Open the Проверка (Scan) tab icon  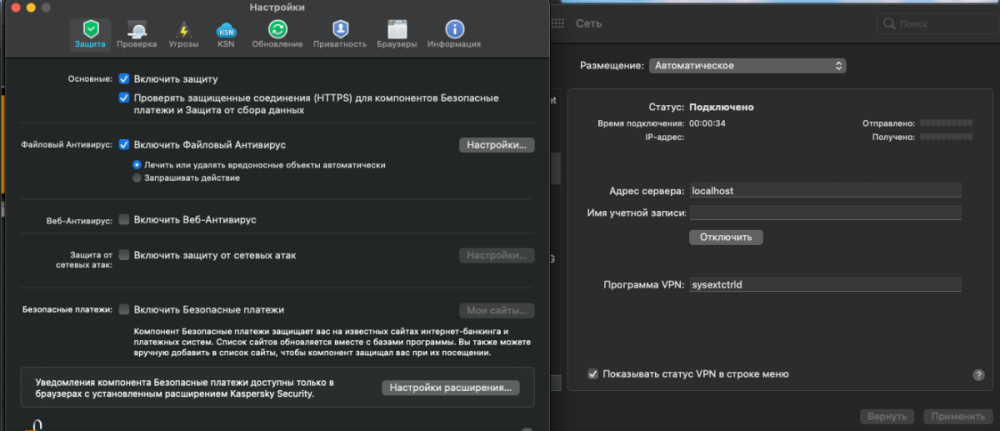[136, 29]
